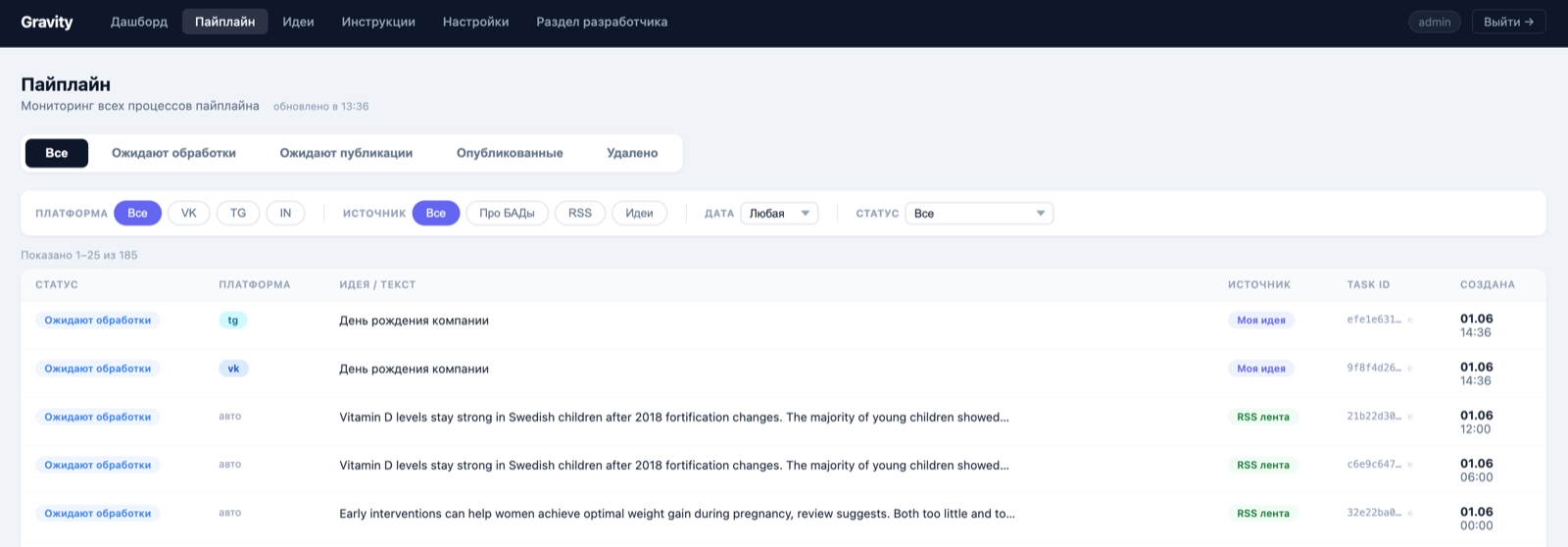Open the Опубликованные tab
The width and height of the screenshot is (1568, 547).
(510, 153)
